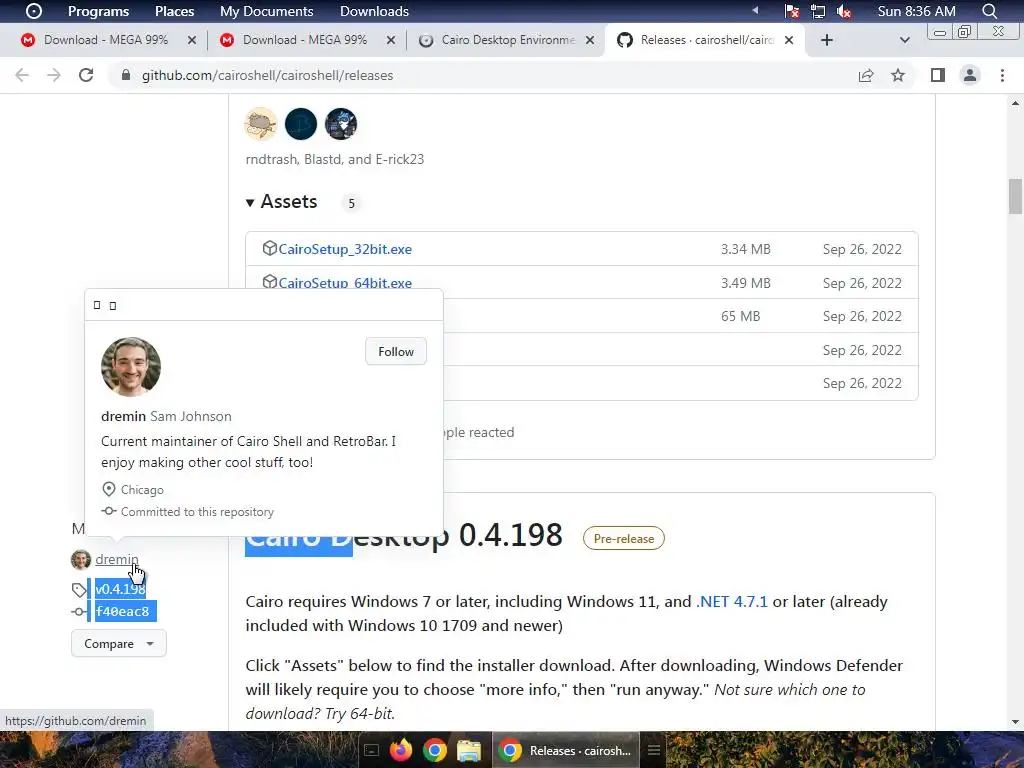Click the network display icon in tray
The height and width of the screenshot is (768, 1024).
click(818, 11)
